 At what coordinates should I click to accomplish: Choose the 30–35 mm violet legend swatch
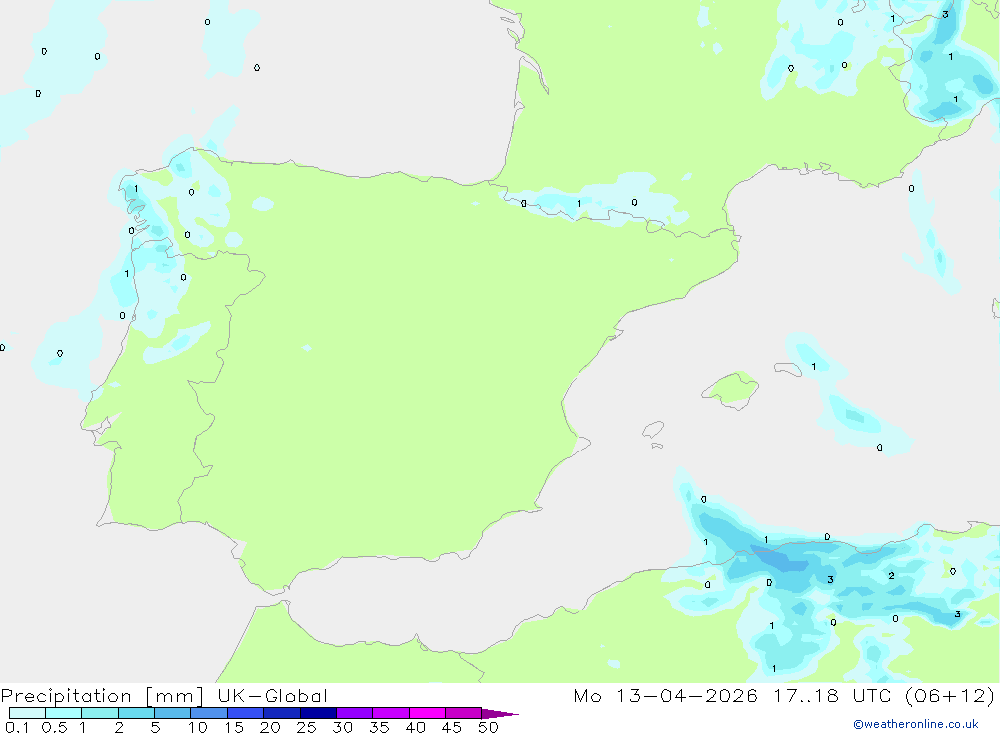pos(354,713)
